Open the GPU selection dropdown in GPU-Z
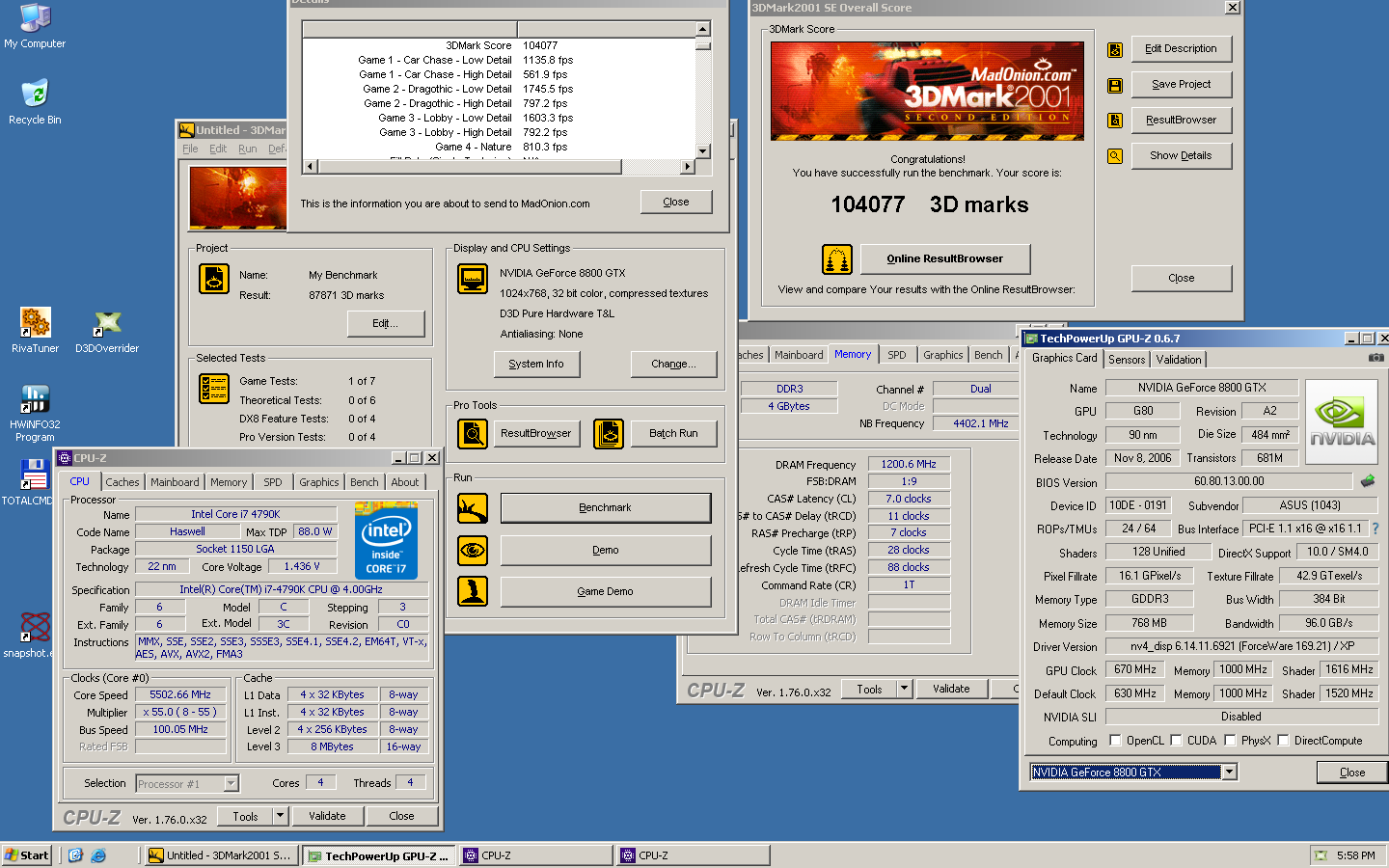Image resolution: width=1389 pixels, height=868 pixels. coord(1229,772)
